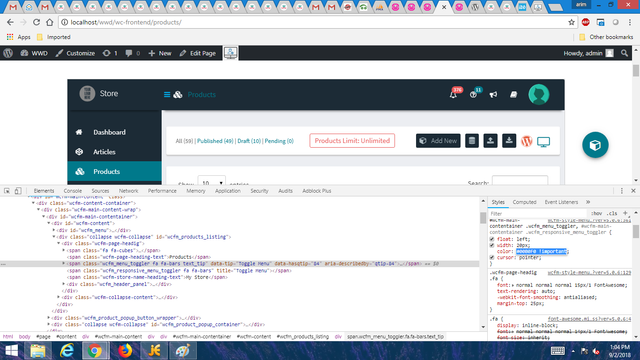The height and width of the screenshot is (360, 640).
Task: Click the cubes icon beside Products heading
Action: (178, 95)
